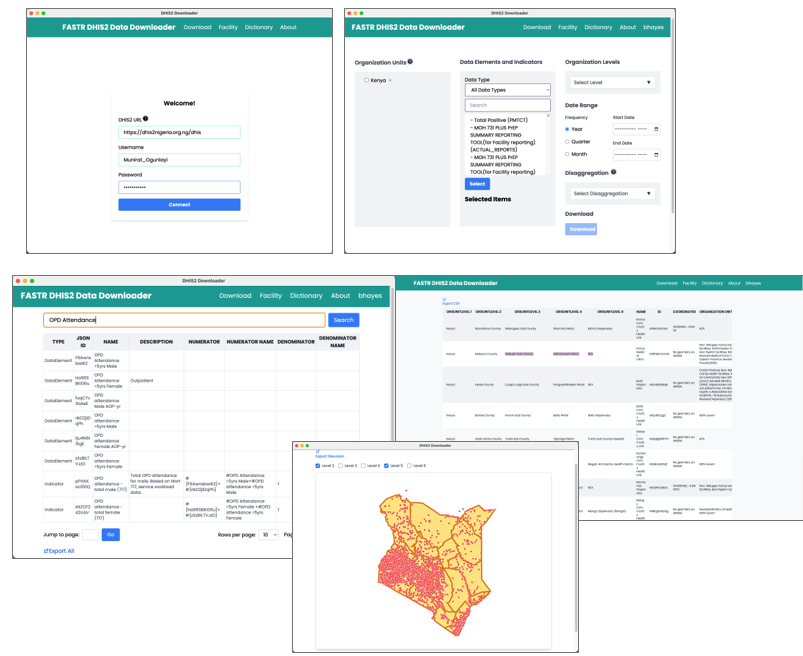Open Facility menu in the login window
The image size is (803, 656).
point(228,27)
